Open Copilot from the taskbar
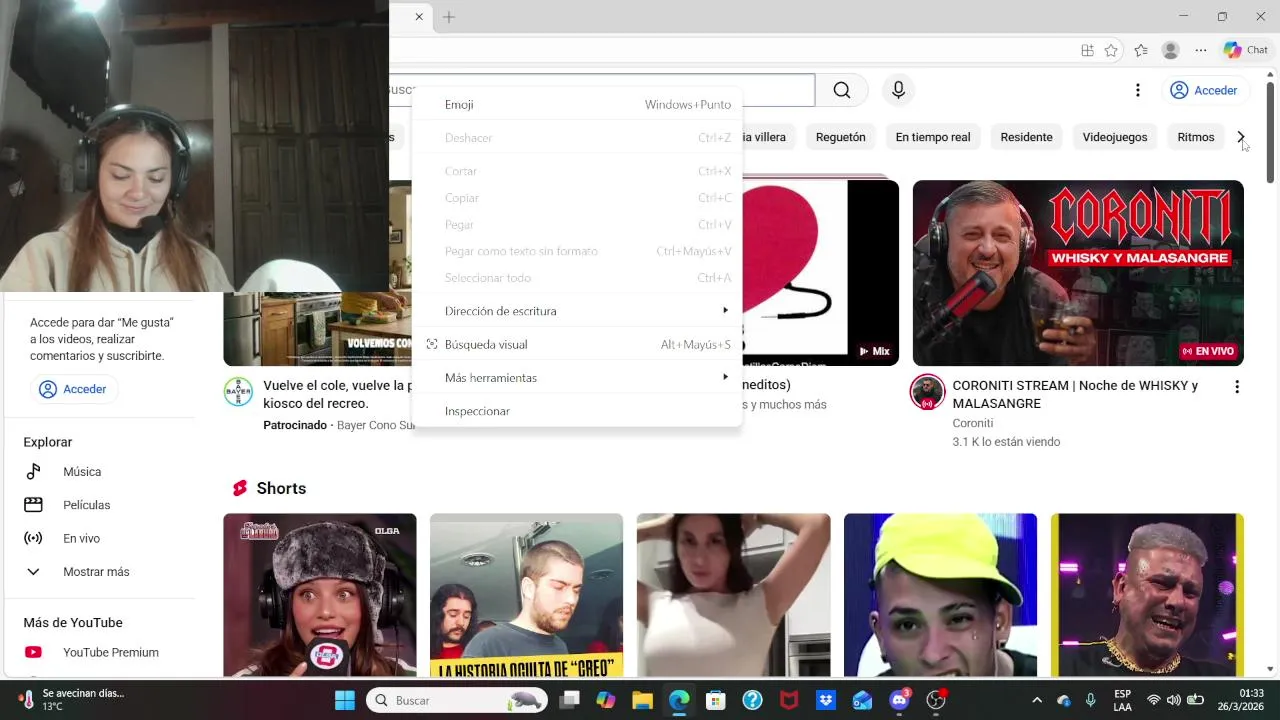The width and height of the screenshot is (1280, 720). [x=606, y=700]
